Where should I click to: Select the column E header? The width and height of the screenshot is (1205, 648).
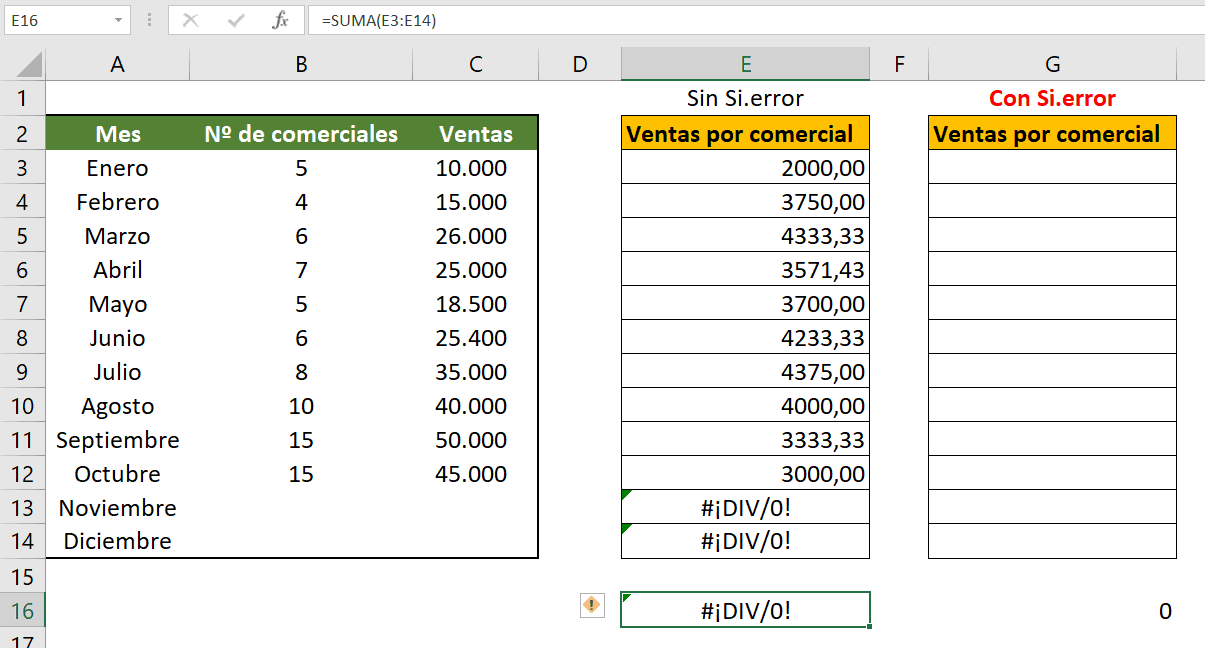pos(745,65)
